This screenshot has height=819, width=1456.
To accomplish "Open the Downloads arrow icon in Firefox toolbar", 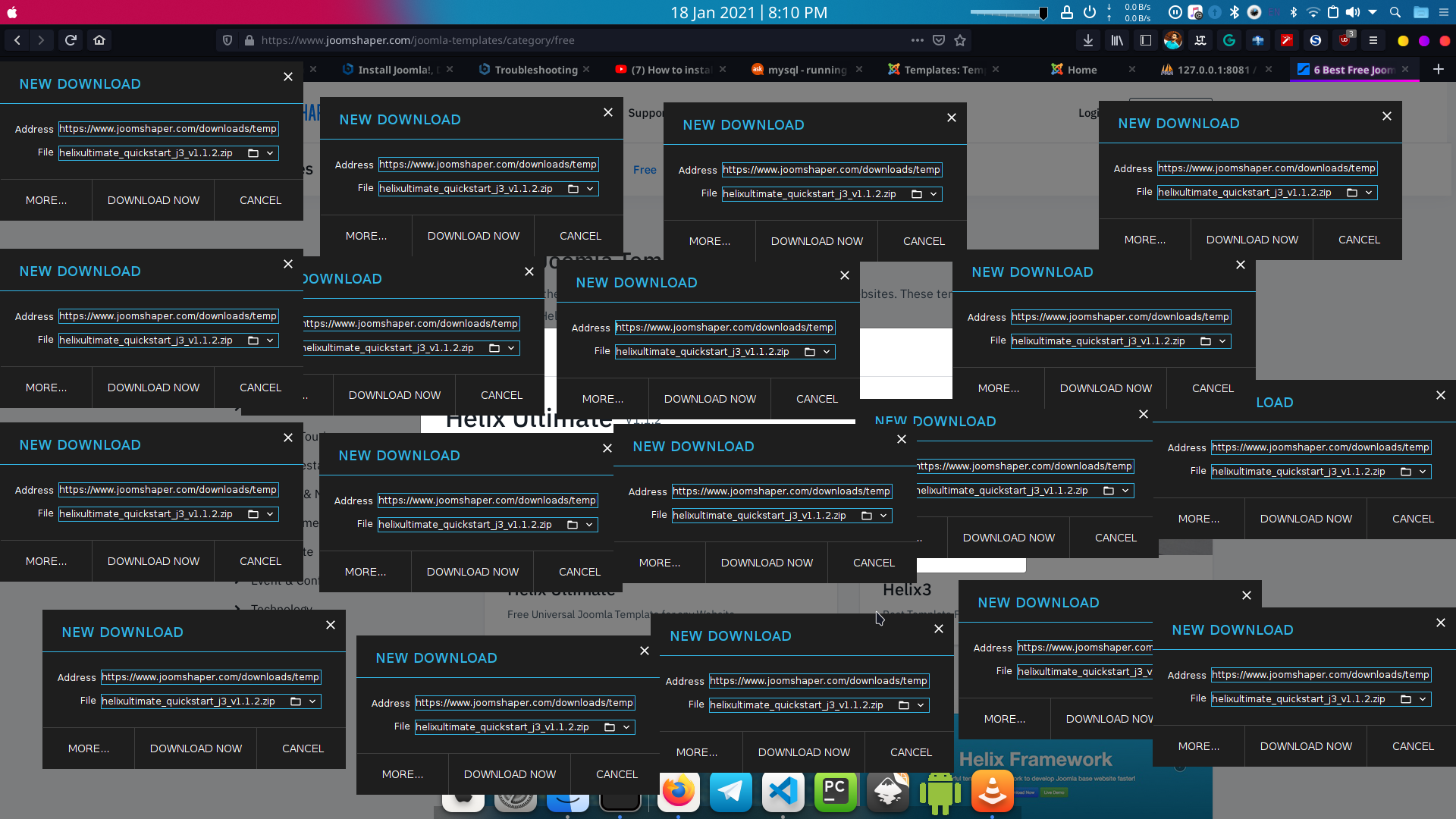I will (x=1088, y=40).
